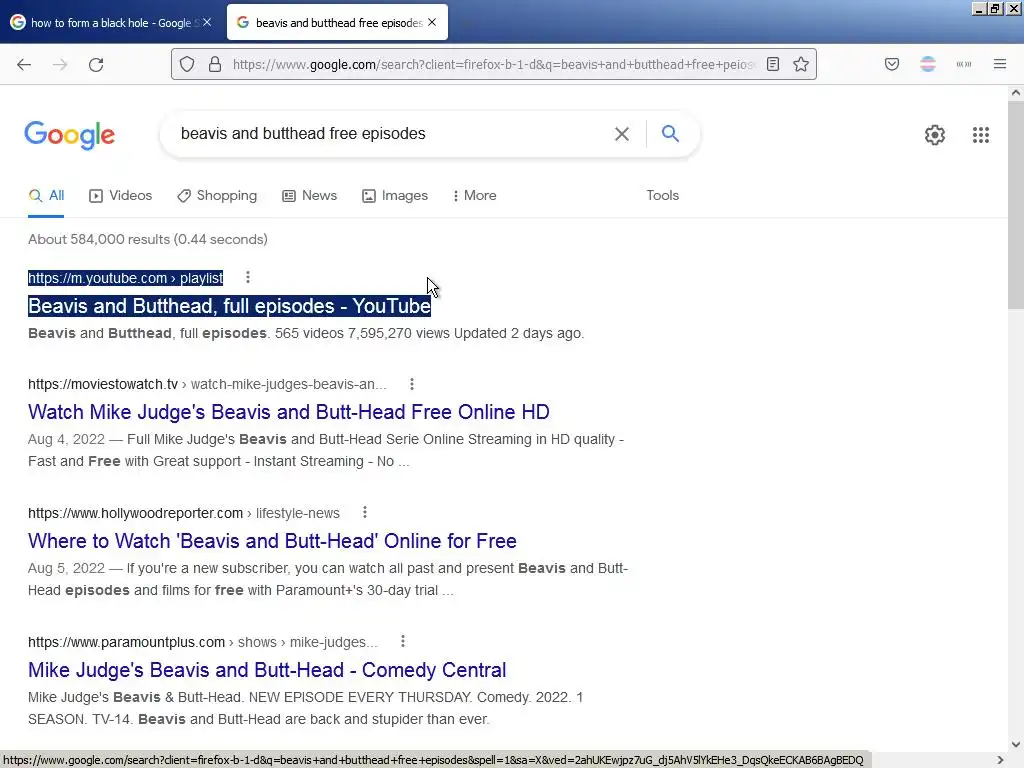The image size is (1024, 768).
Task: Click the browser forward arrow
Action: click(60, 64)
